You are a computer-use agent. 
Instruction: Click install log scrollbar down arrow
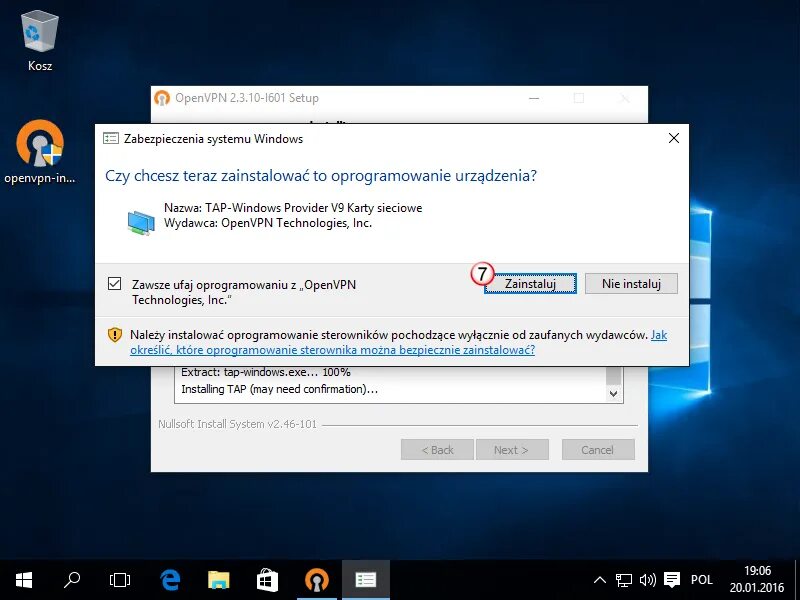(x=614, y=393)
